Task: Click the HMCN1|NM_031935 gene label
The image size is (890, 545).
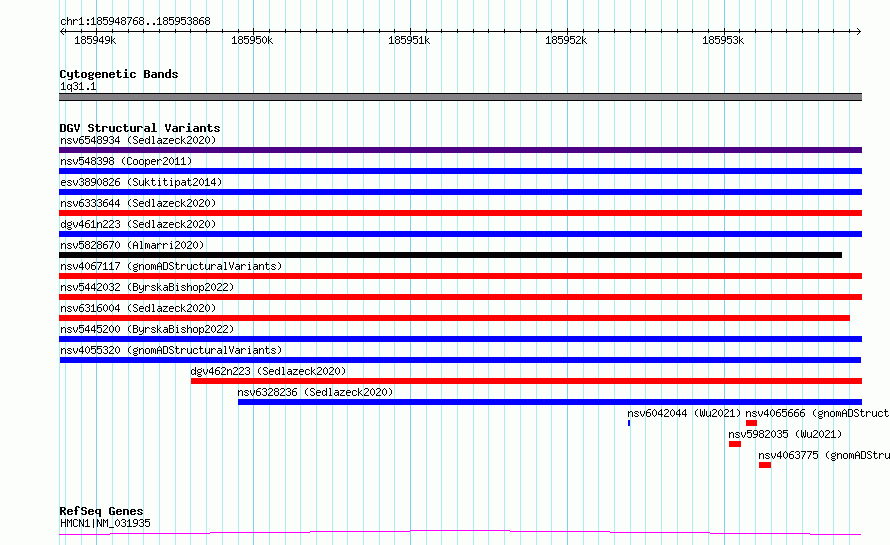Action: pos(106,523)
